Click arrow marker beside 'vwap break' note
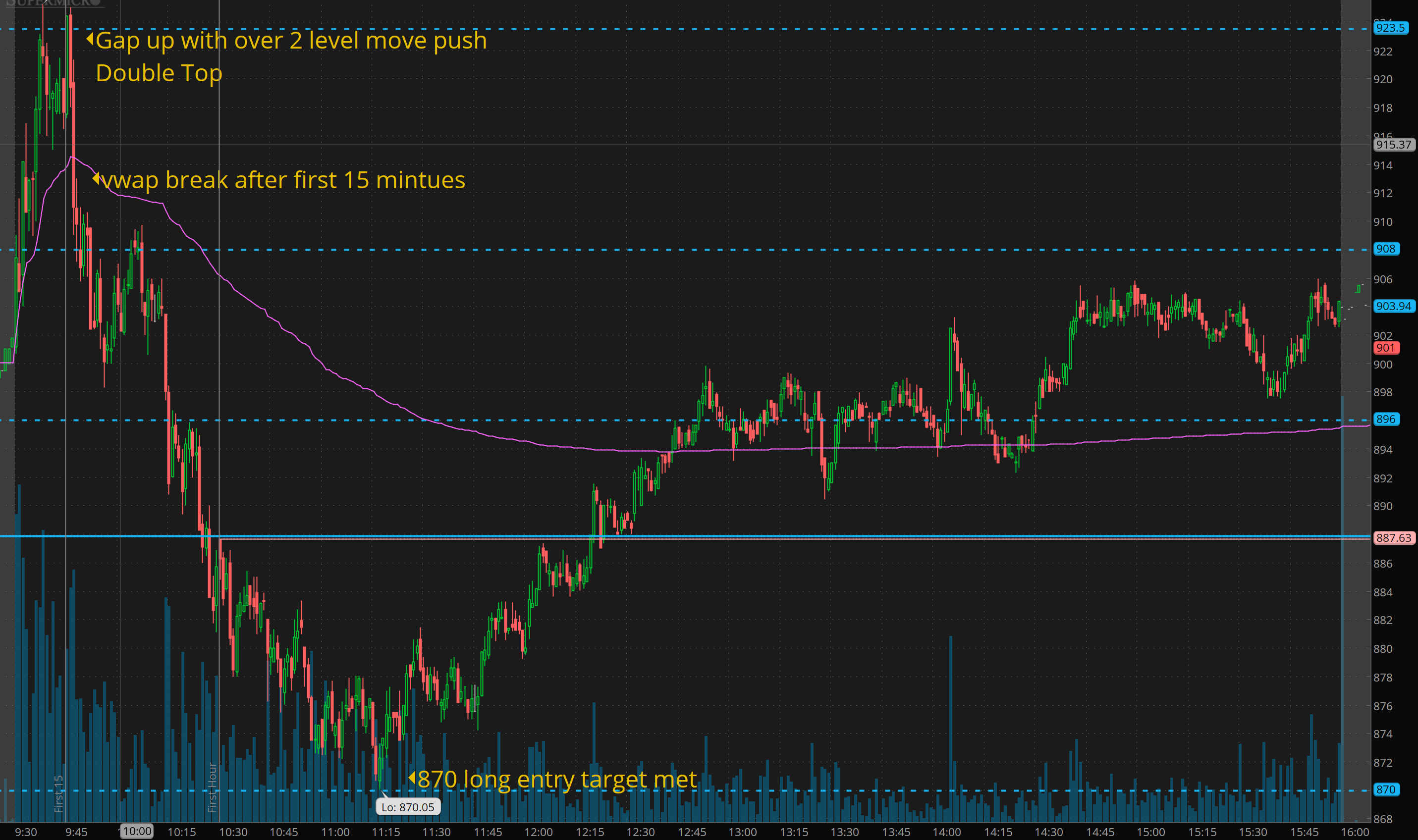Screen dimensions: 1418x840 [x=96, y=179]
